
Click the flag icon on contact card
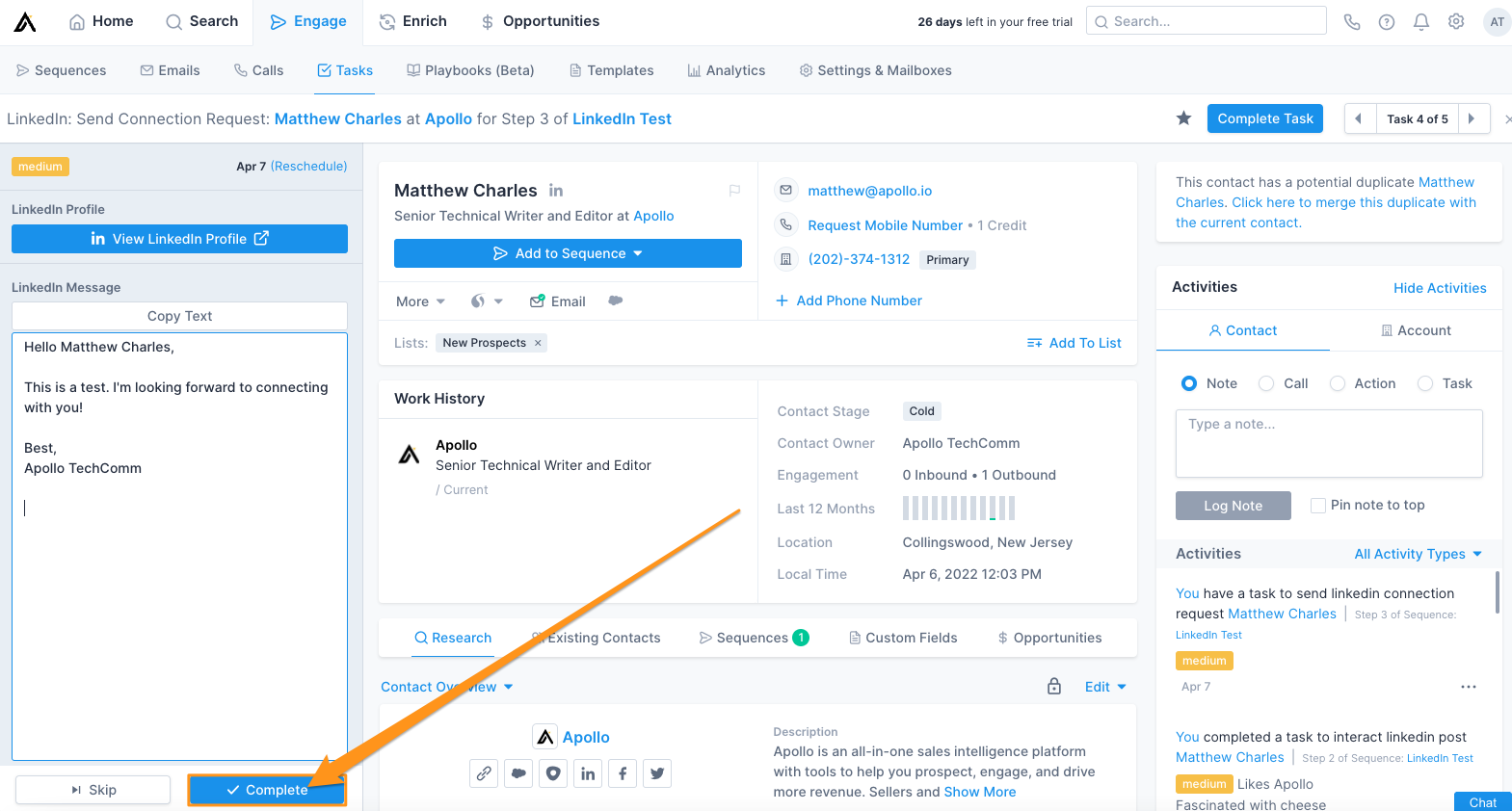[734, 191]
